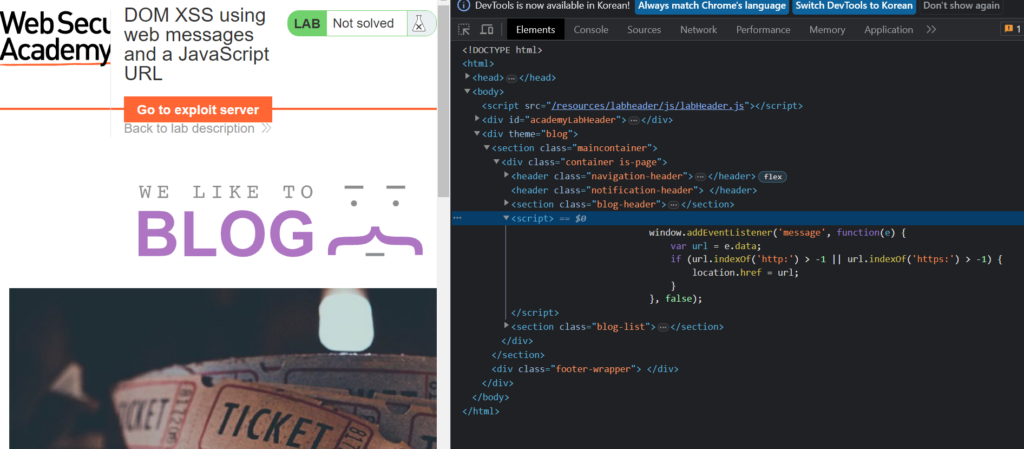Open the Network tab

698,29
